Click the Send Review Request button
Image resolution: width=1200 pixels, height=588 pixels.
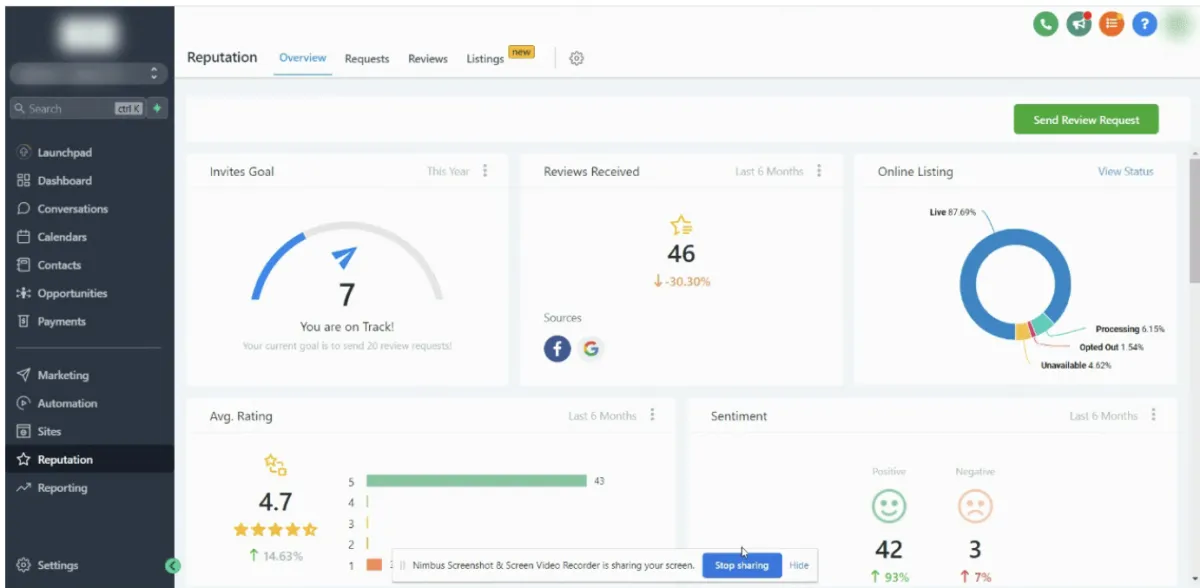(1086, 120)
